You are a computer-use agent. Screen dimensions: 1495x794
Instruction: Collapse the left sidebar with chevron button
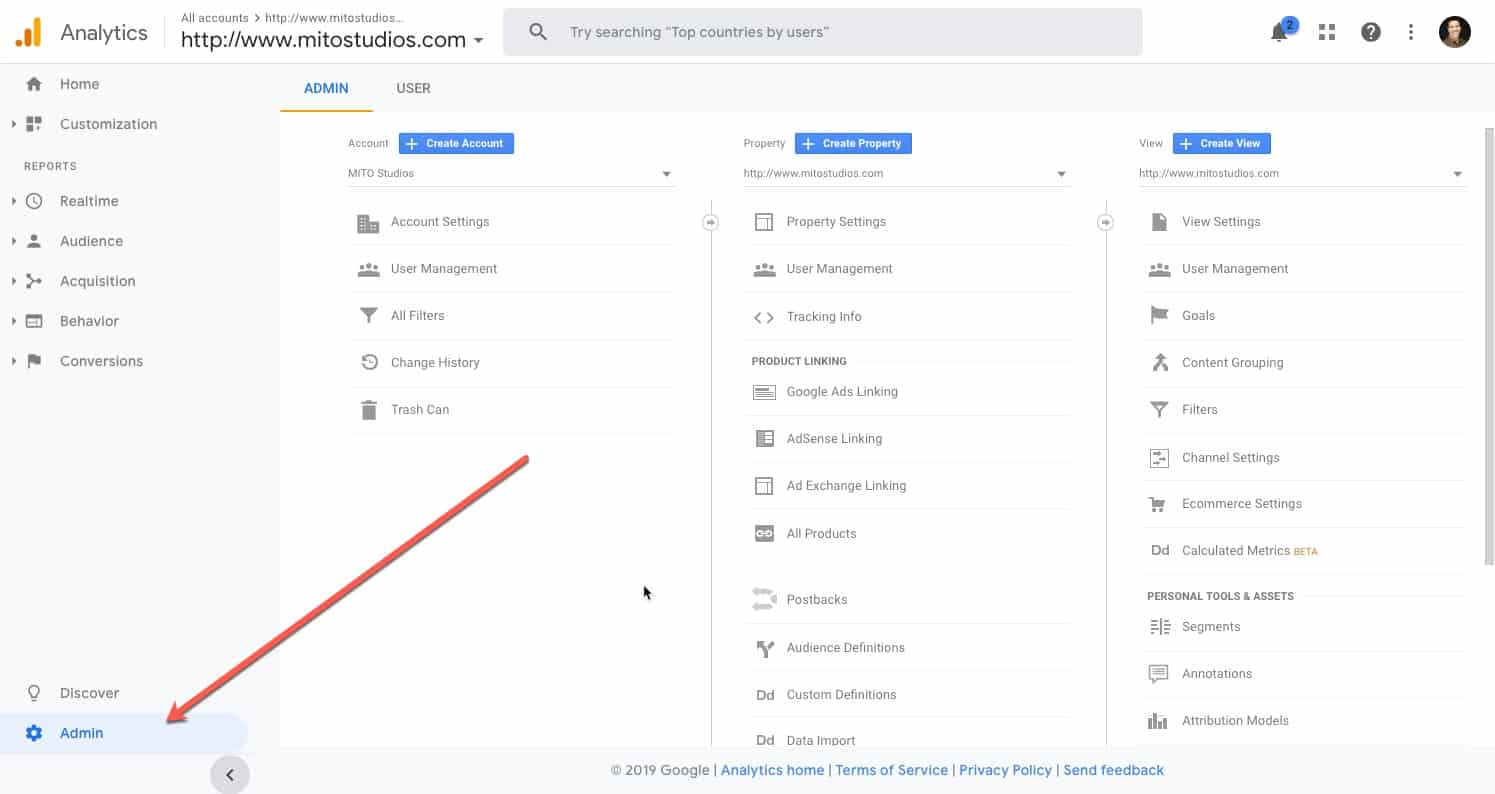click(229, 775)
